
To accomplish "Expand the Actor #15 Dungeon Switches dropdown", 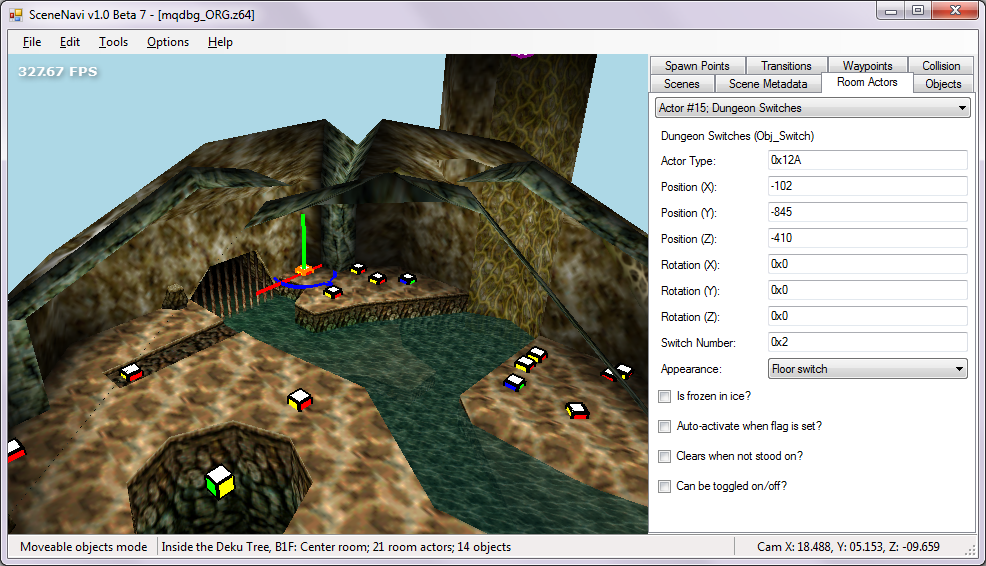I will pos(812,108).
